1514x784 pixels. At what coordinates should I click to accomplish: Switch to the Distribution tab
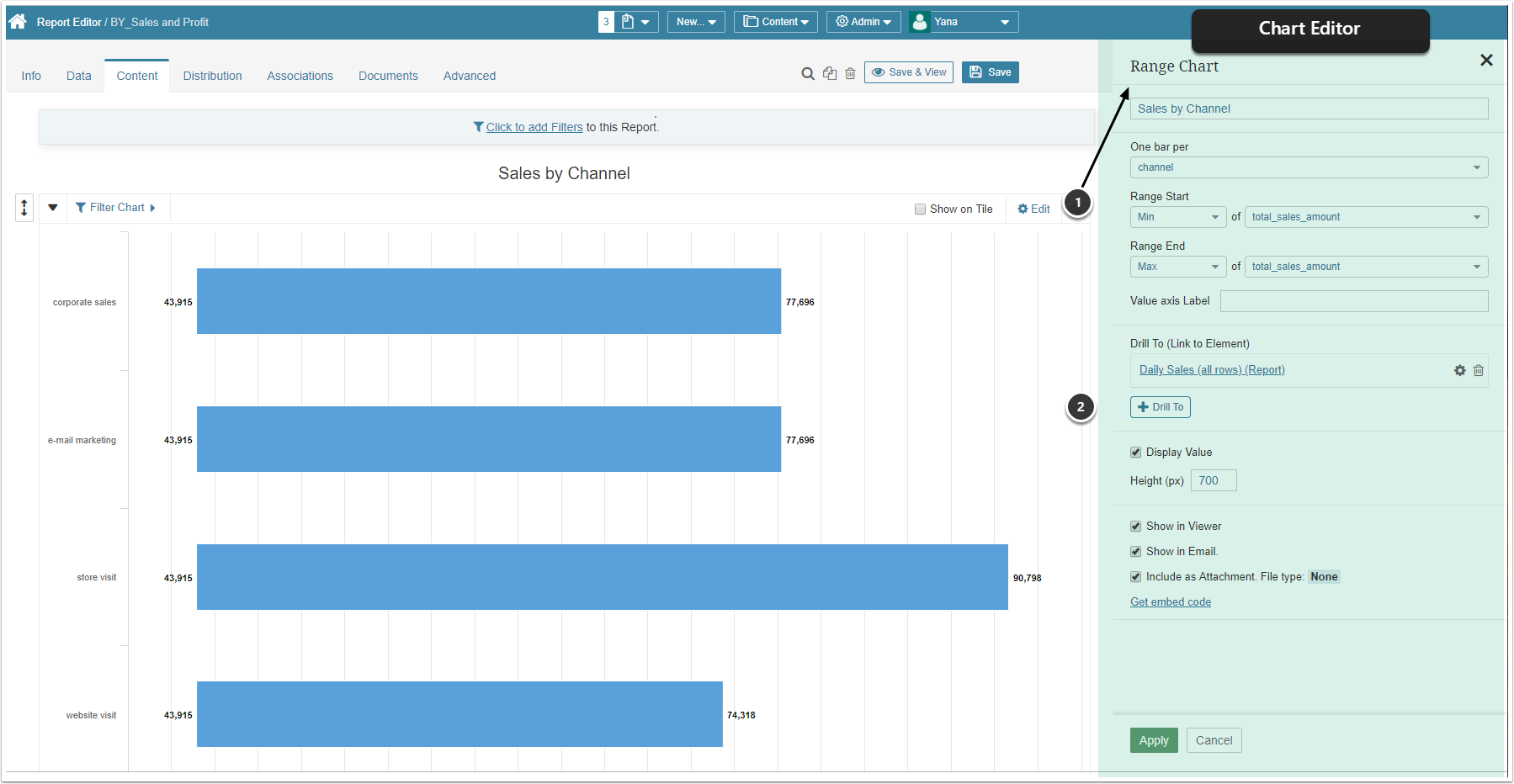(x=212, y=76)
